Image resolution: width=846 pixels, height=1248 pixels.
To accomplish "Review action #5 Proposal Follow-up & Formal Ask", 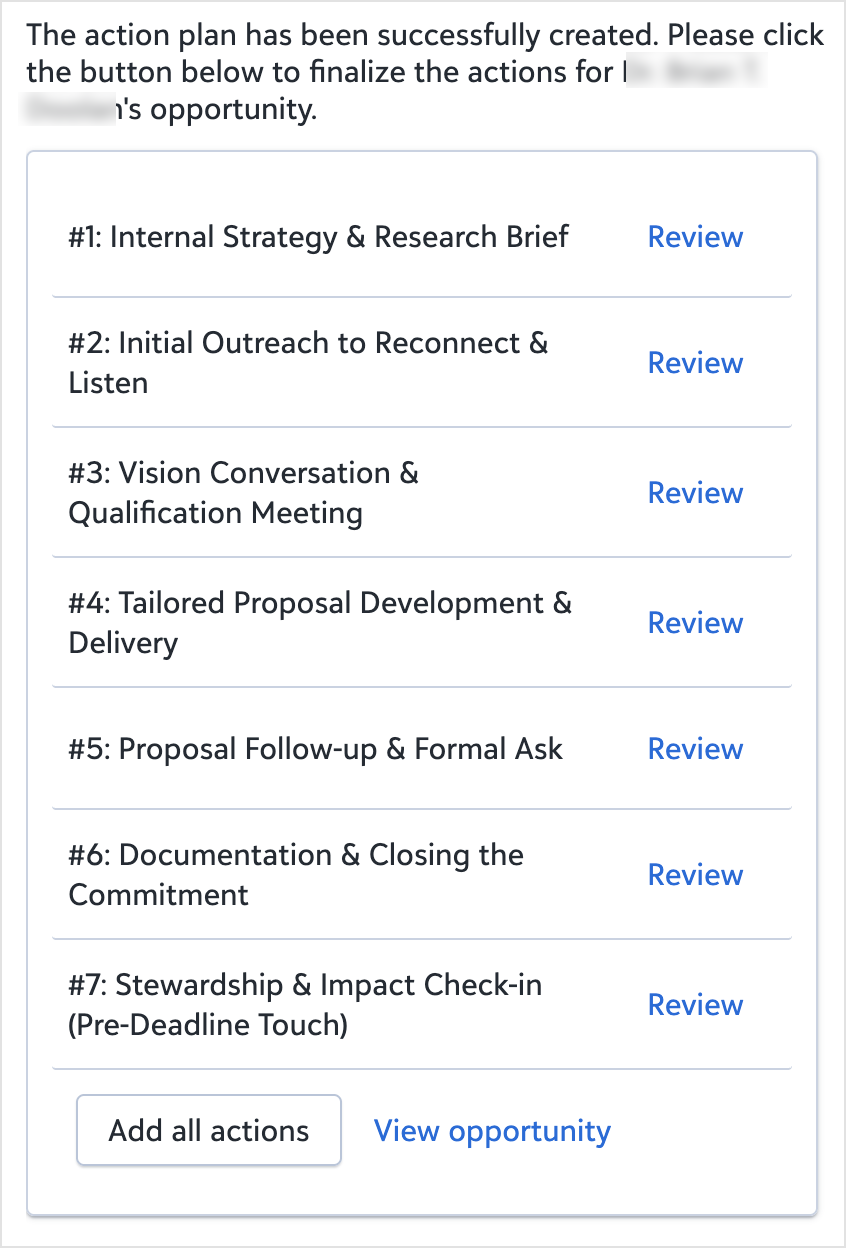I will [x=695, y=749].
